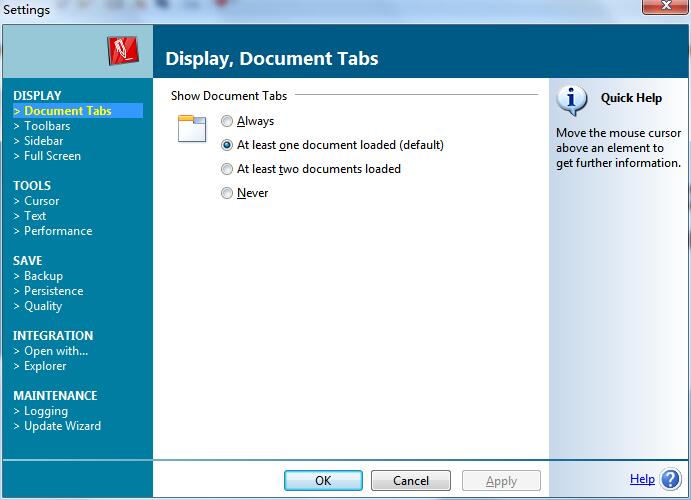Select At least two documents loaded option
This screenshot has width=691, height=500.
pyautogui.click(x=228, y=169)
